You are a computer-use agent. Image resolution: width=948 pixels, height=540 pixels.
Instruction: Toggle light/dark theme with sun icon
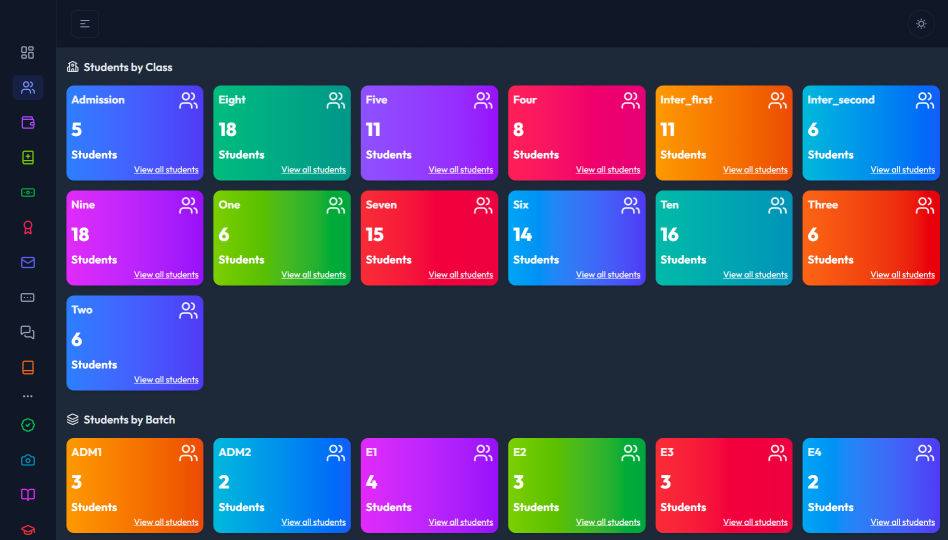[921, 24]
